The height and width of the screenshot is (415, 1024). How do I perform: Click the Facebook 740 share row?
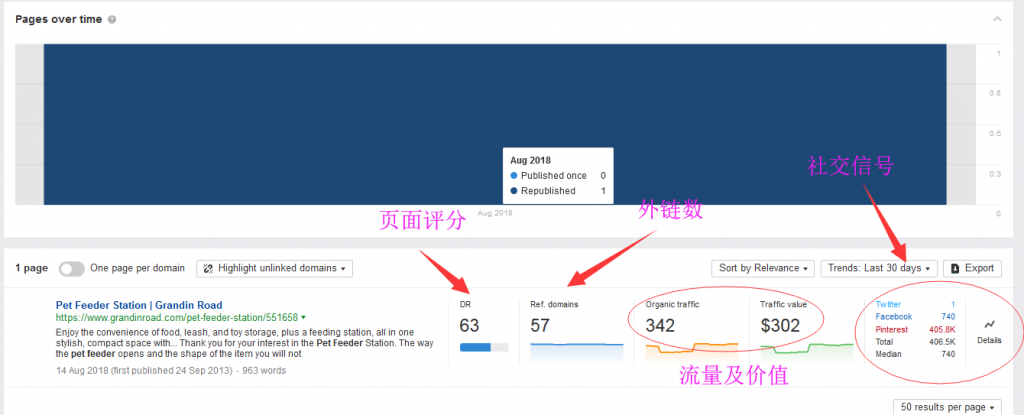(x=915, y=317)
